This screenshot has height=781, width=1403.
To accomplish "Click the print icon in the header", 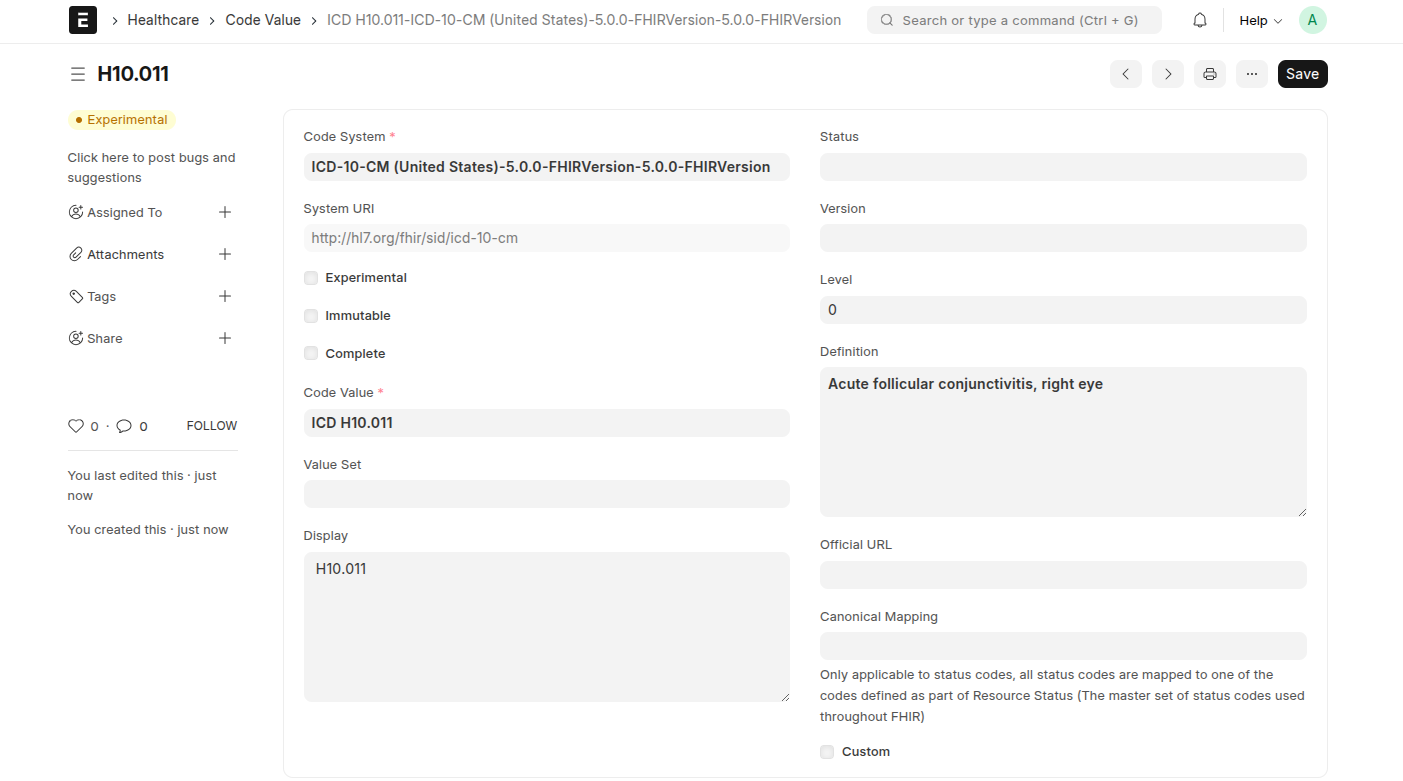I will (x=1209, y=74).
